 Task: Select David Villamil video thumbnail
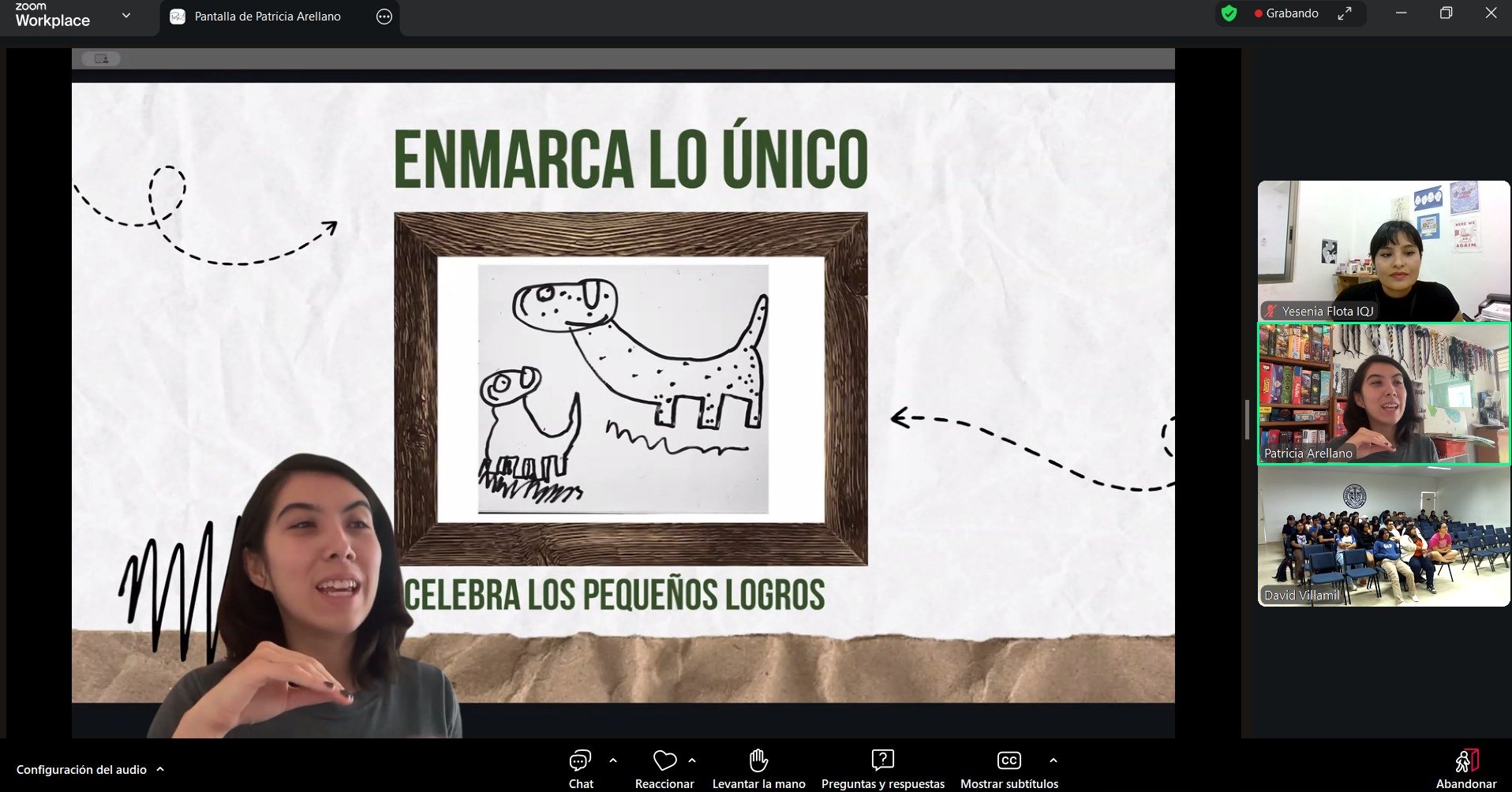pyautogui.click(x=1383, y=536)
